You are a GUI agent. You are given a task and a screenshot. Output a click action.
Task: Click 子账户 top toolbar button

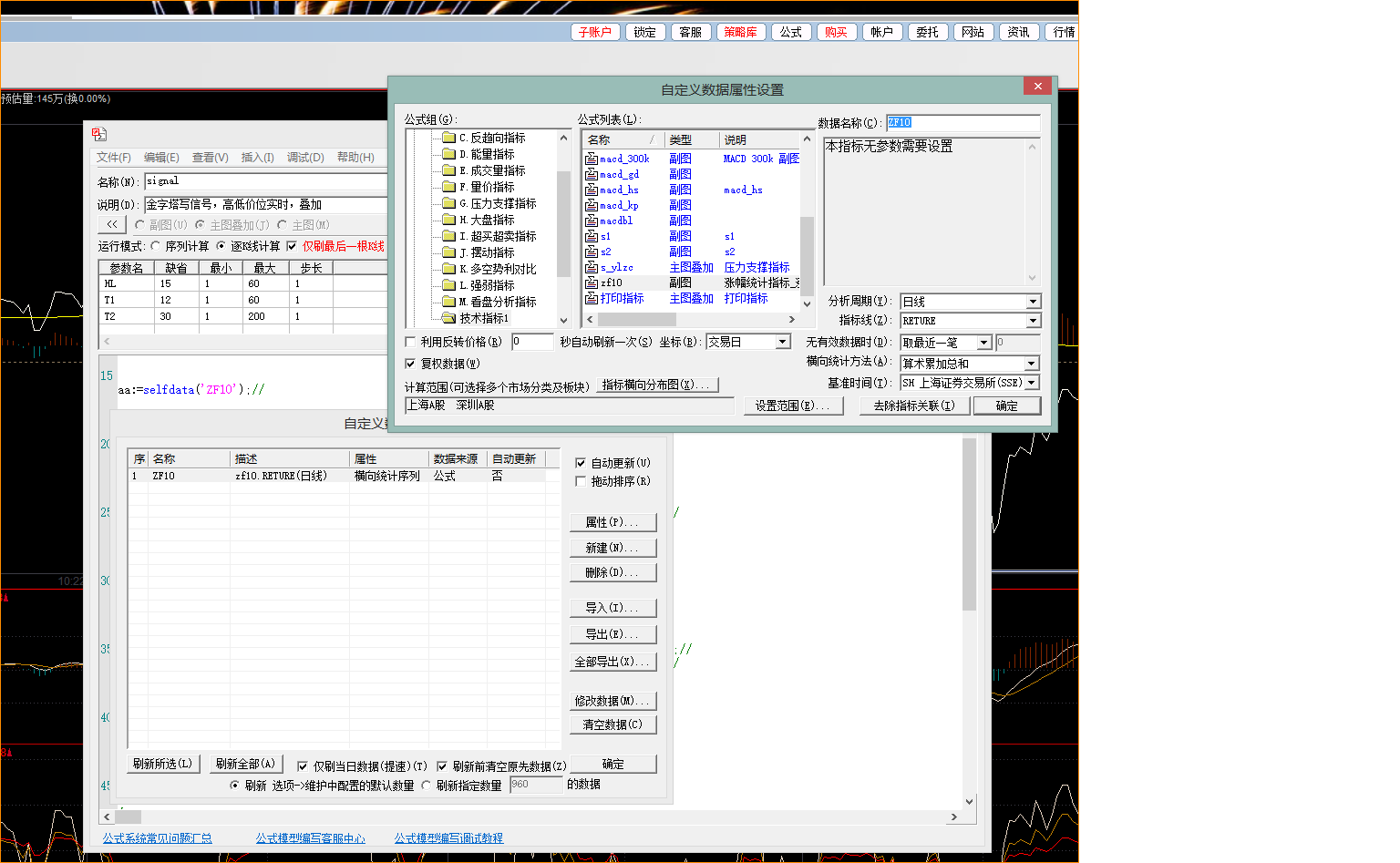(595, 32)
